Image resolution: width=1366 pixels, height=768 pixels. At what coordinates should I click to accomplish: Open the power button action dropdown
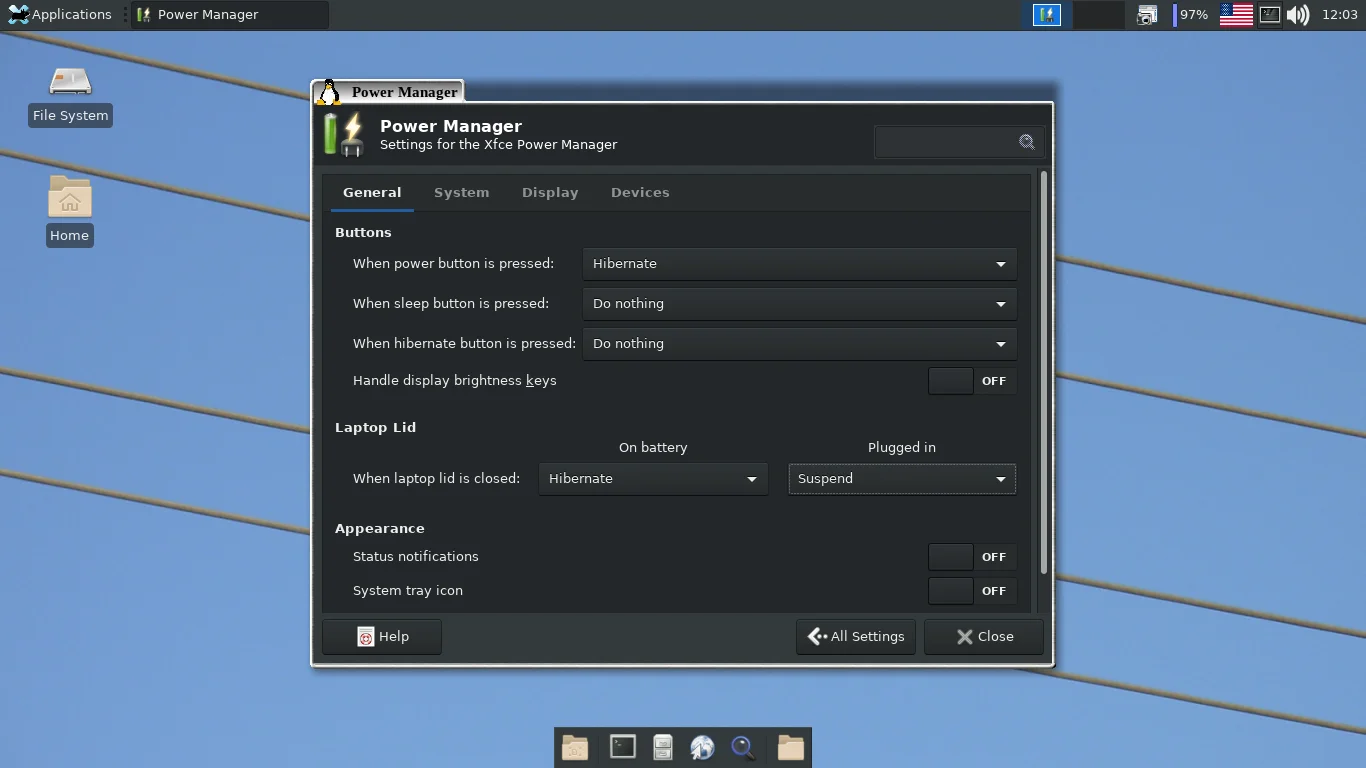799,264
